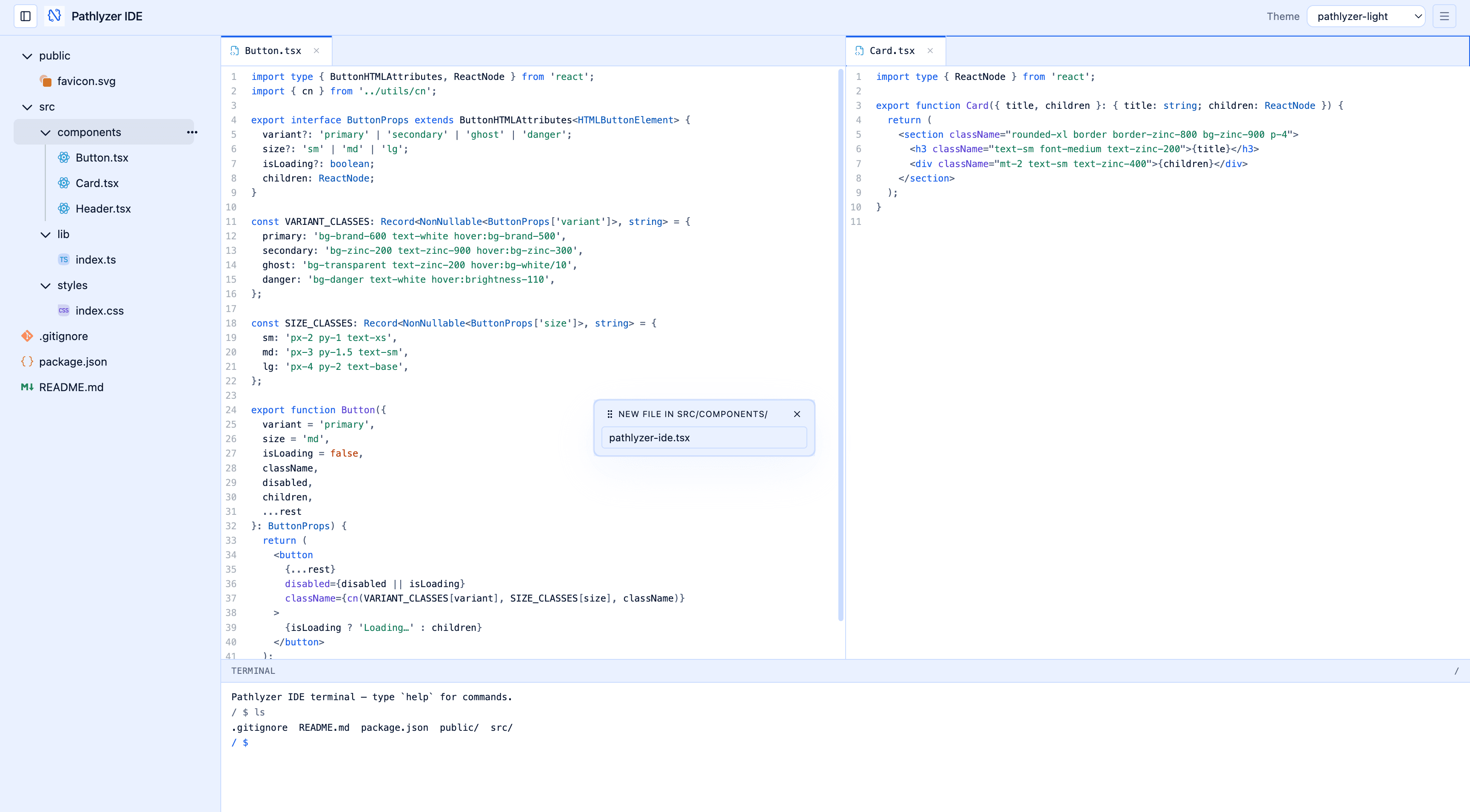Open the hamburger menu at top right

pos(1444,17)
